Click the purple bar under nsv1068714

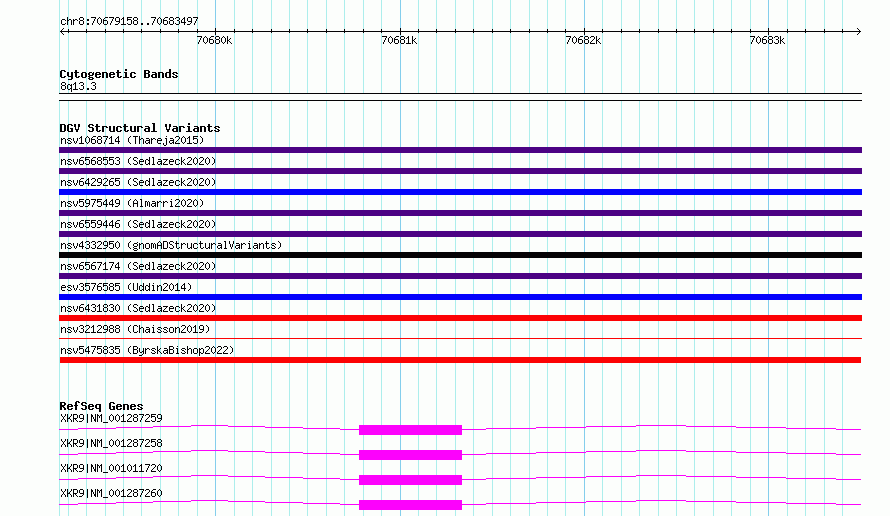coord(460,150)
